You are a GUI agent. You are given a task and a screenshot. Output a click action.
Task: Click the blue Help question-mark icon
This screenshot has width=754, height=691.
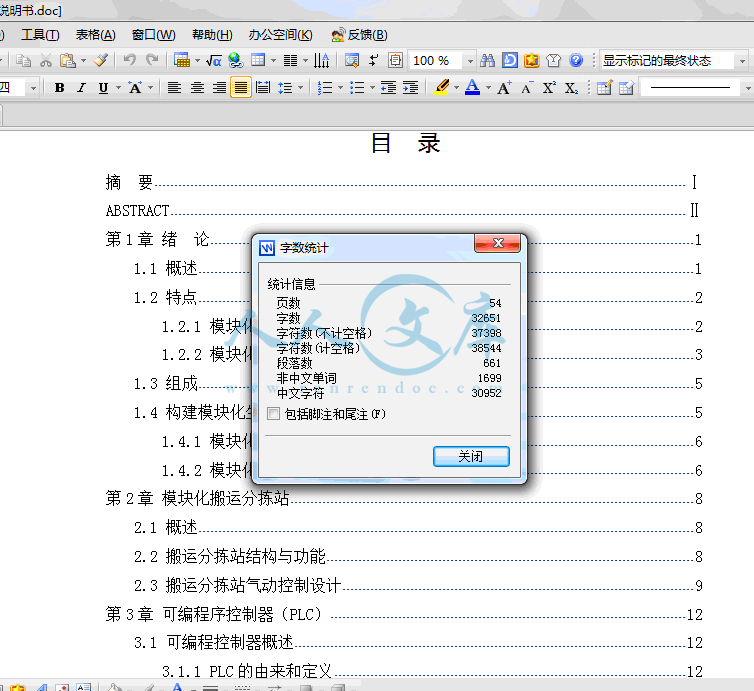pyautogui.click(x=576, y=61)
